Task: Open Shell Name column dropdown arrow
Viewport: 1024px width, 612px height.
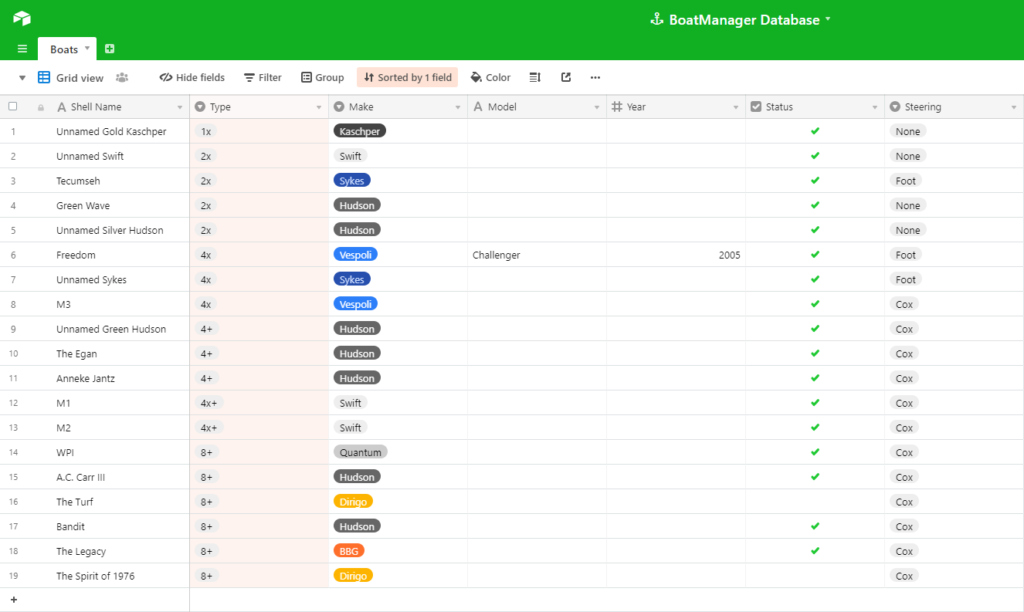Action: [x=180, y=107]
